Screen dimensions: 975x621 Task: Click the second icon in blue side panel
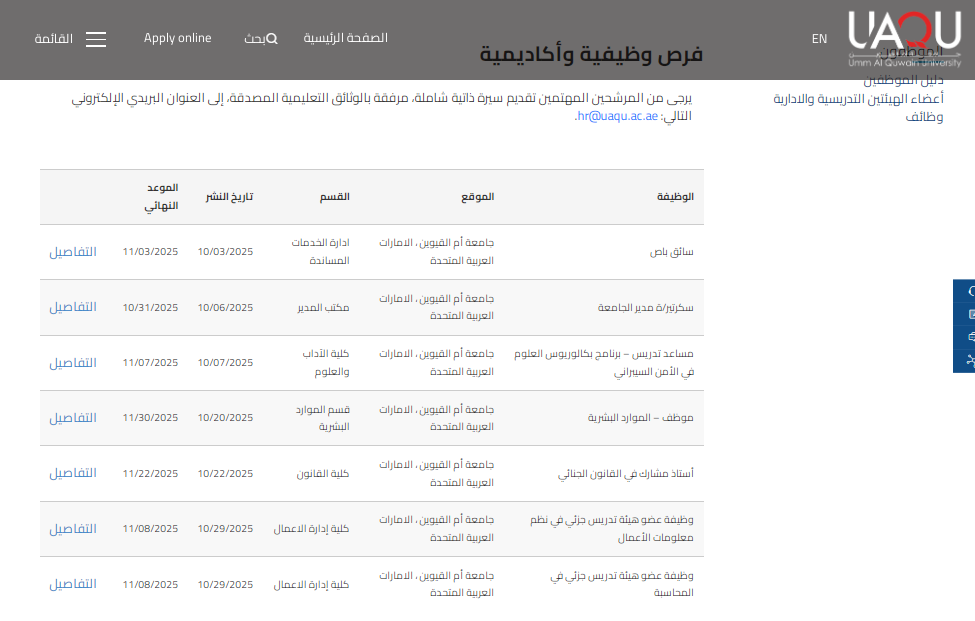(x=969, y=314)
